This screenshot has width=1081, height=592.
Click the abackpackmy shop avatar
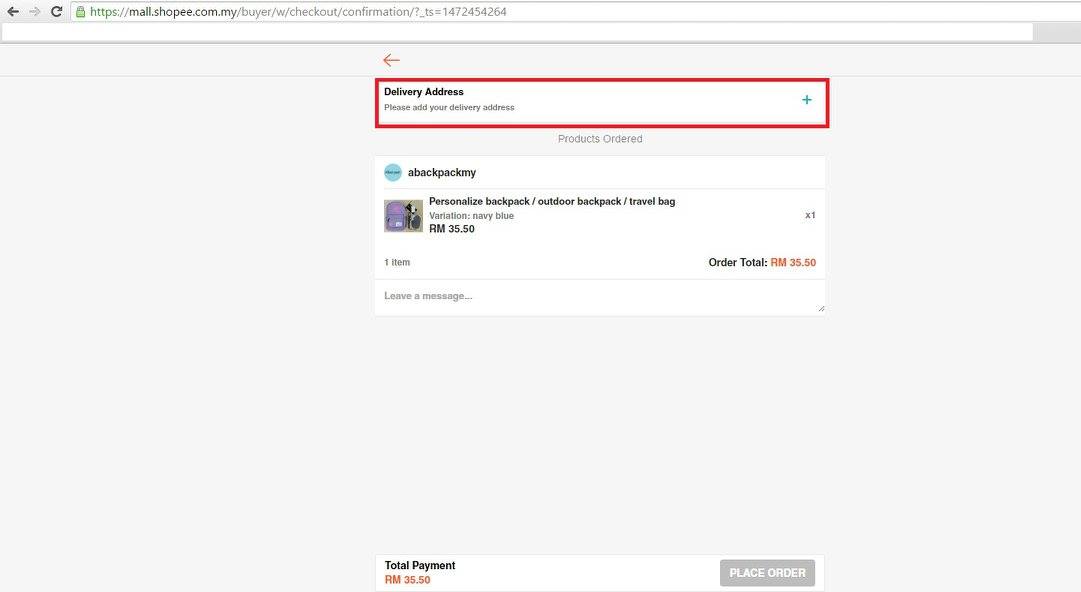(x=393, y=172)
